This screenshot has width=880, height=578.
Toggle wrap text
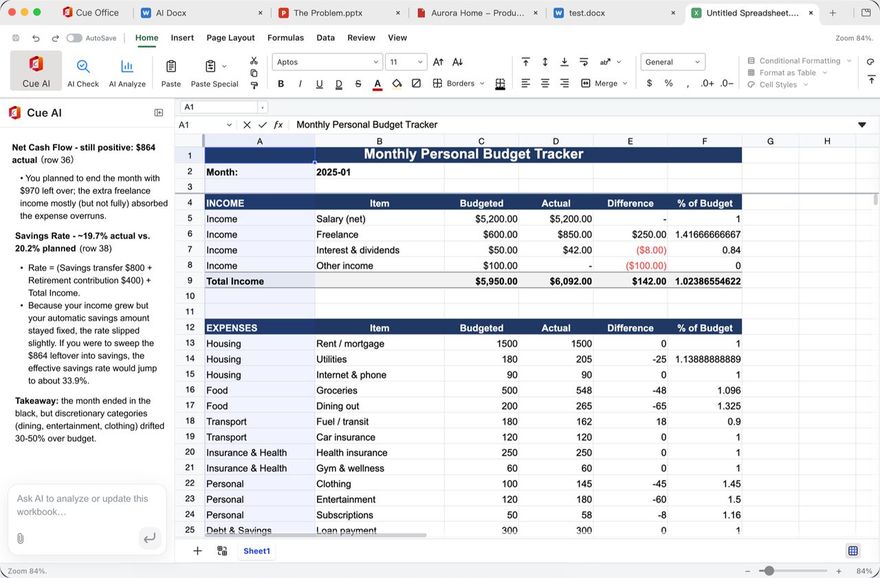tap(584, 62)
